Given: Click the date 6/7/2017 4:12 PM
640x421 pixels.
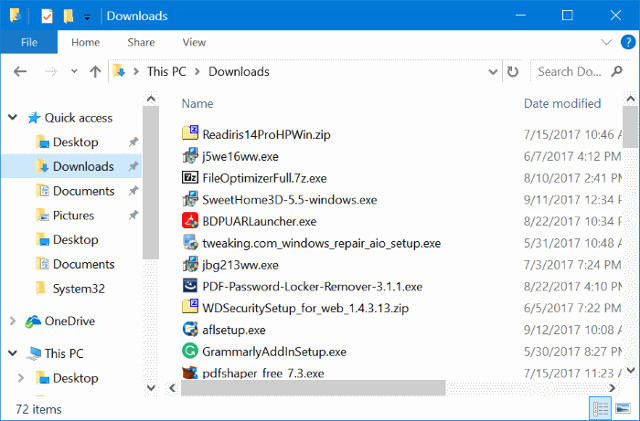Looking at the screenshot, I should pos(572,156).
